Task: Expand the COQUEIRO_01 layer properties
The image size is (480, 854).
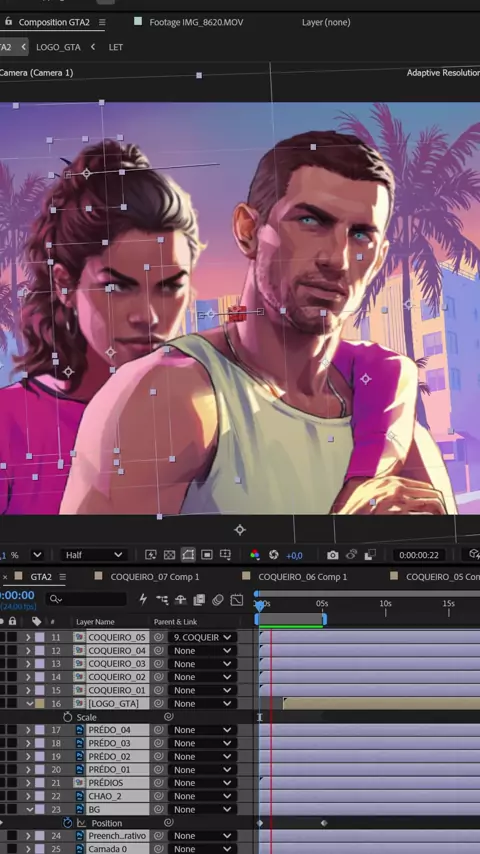Action: click(x=28, y=690)
